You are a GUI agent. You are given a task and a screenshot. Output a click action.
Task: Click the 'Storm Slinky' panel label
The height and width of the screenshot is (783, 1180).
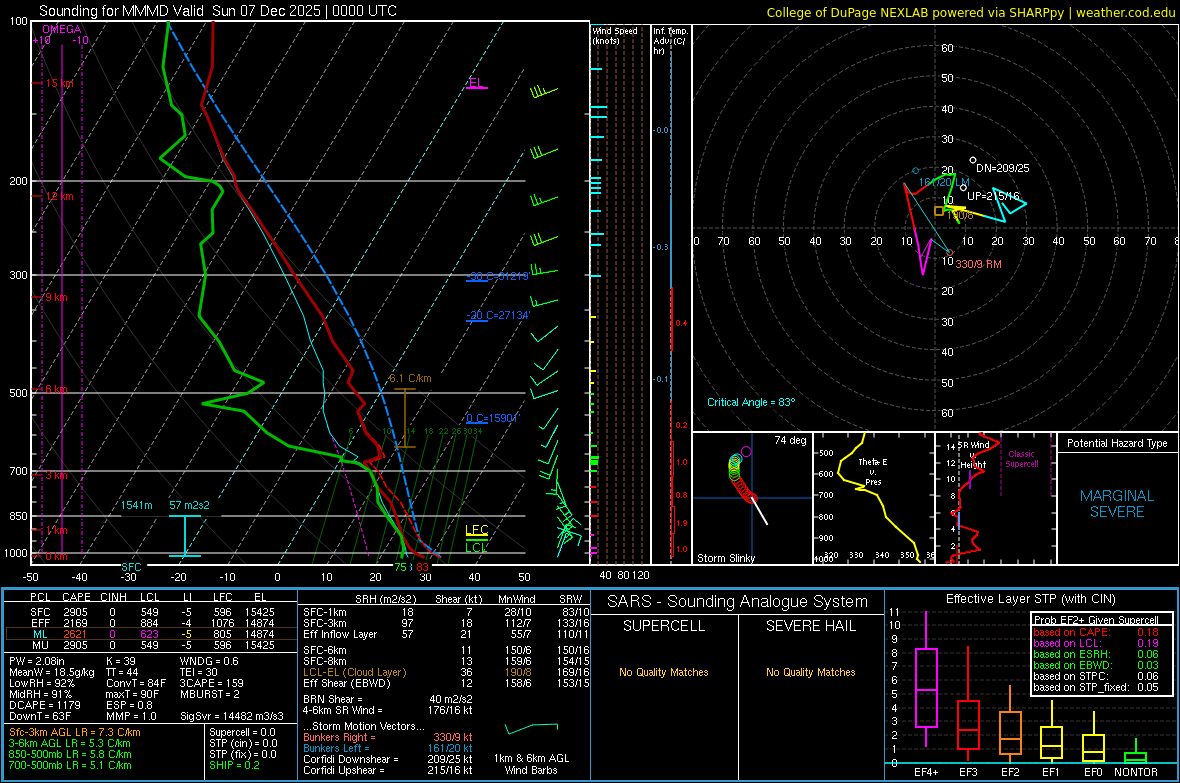tap(725, 558)
